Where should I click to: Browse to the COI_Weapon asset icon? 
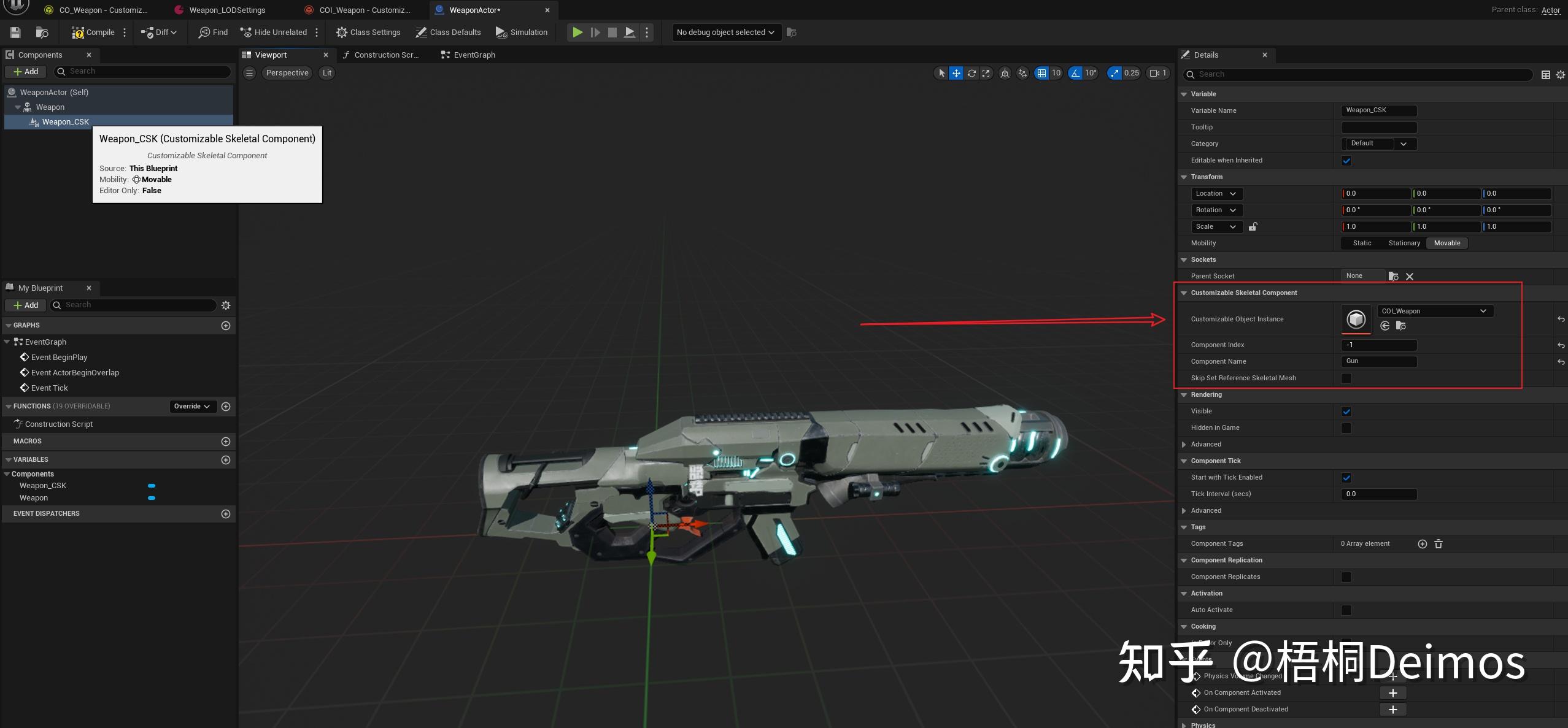(x=1400, y=326)
